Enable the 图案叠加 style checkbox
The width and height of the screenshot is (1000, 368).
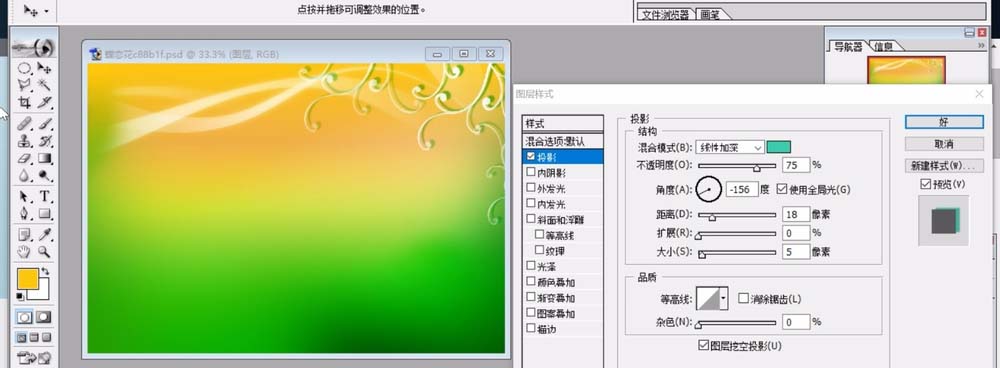pyautogui.click(x=531, y=313)
